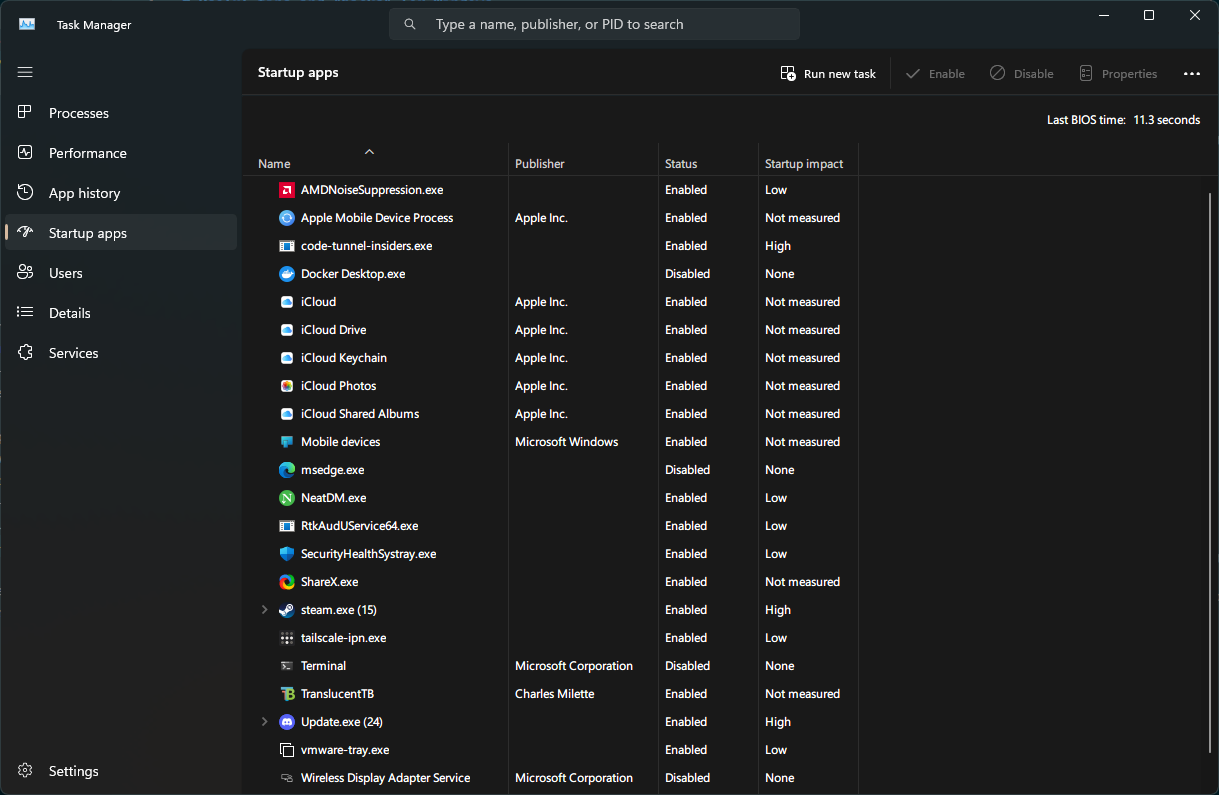Expand the steam.exe (15) group

click(264, 610)
